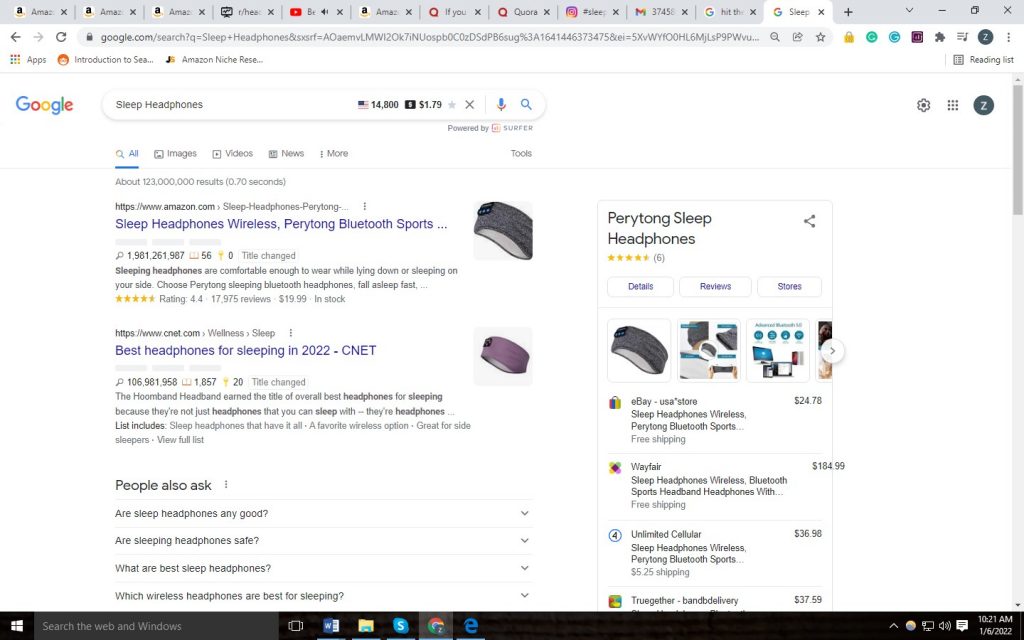Open a new browser tab

click(x=848, y=12)
